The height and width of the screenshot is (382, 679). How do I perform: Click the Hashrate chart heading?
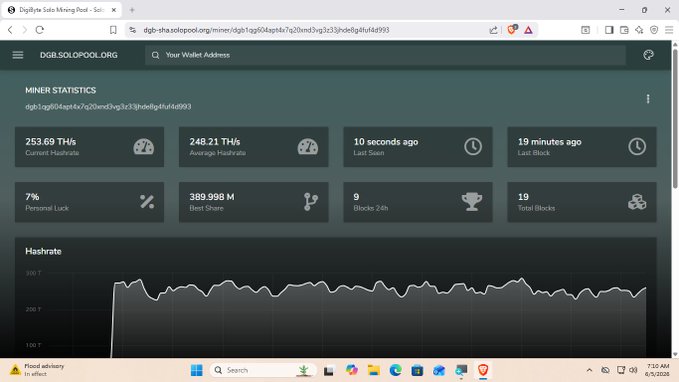(43, 251)
